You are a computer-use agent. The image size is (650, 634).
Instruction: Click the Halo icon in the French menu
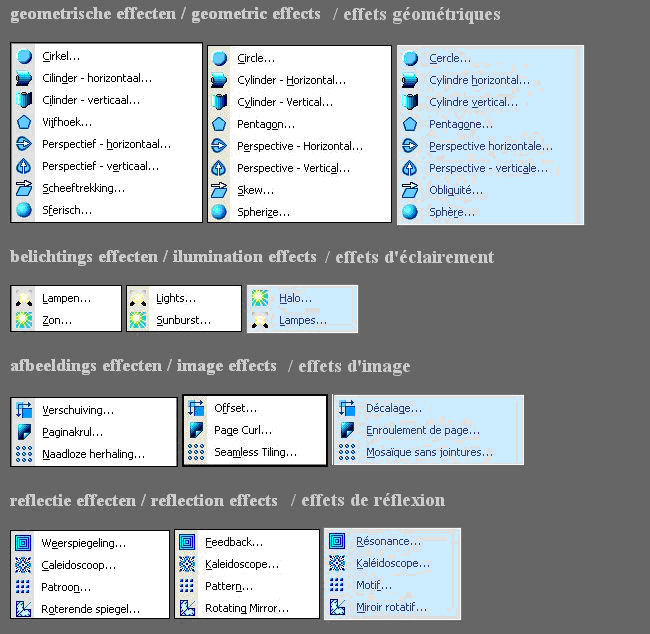260,297
